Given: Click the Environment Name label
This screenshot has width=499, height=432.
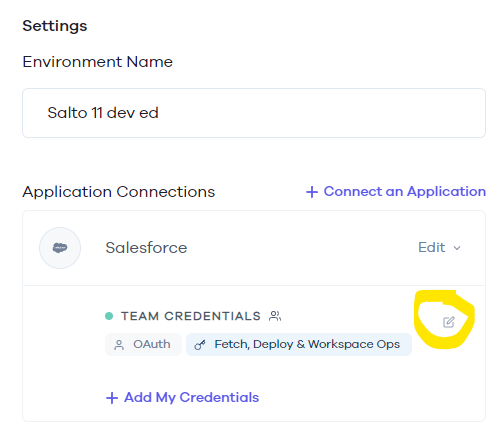Looking at the screenshot, I should (98, 62).
